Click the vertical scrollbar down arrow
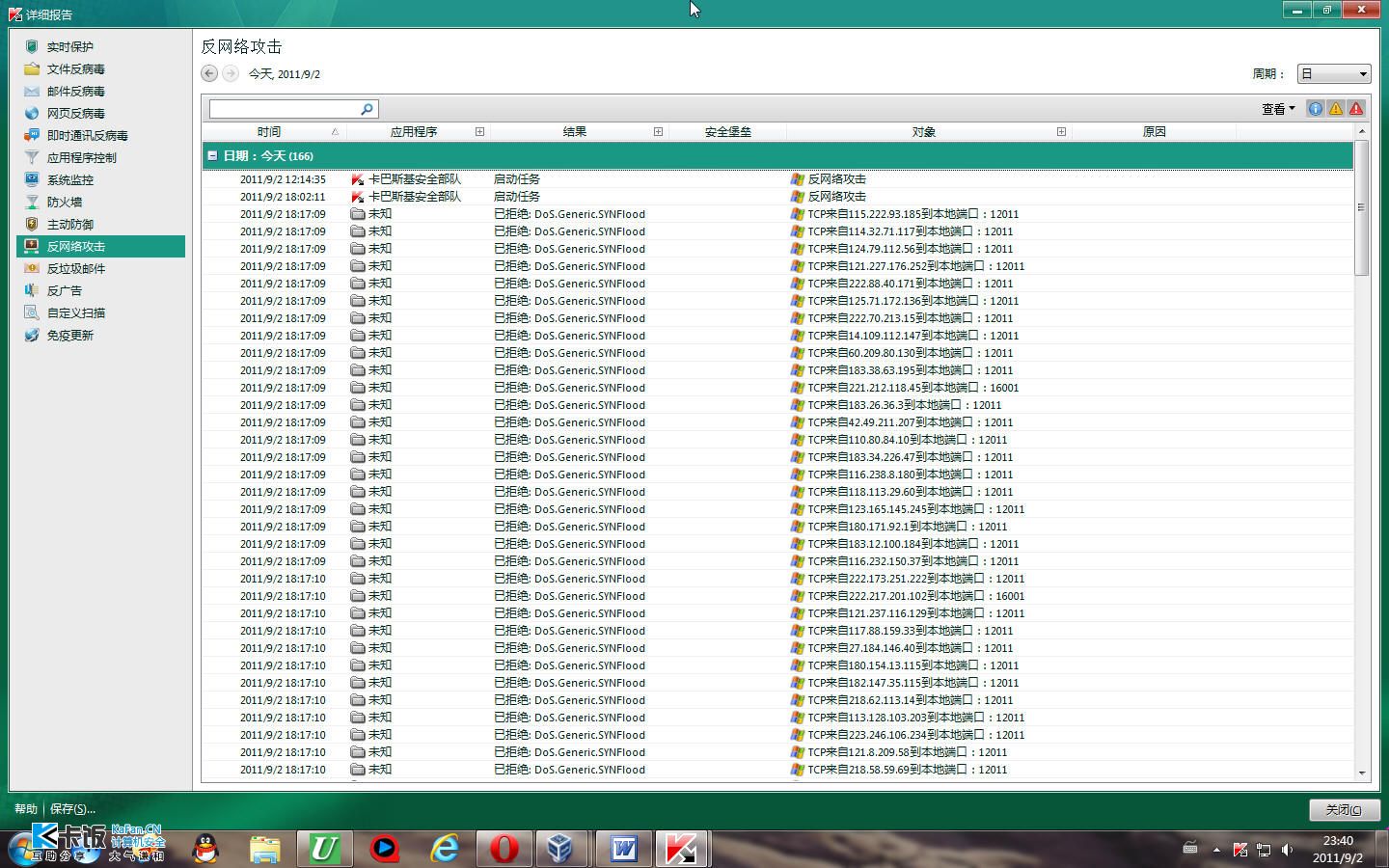1389x868 pixels. 1362,773
